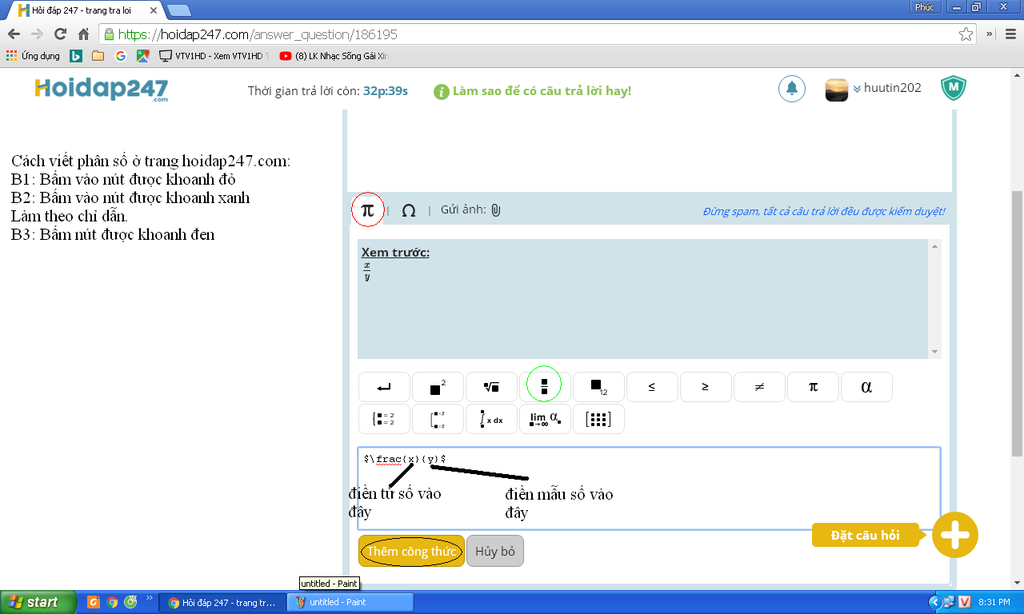Insert the alpha symbol

(x=867, y=387)
